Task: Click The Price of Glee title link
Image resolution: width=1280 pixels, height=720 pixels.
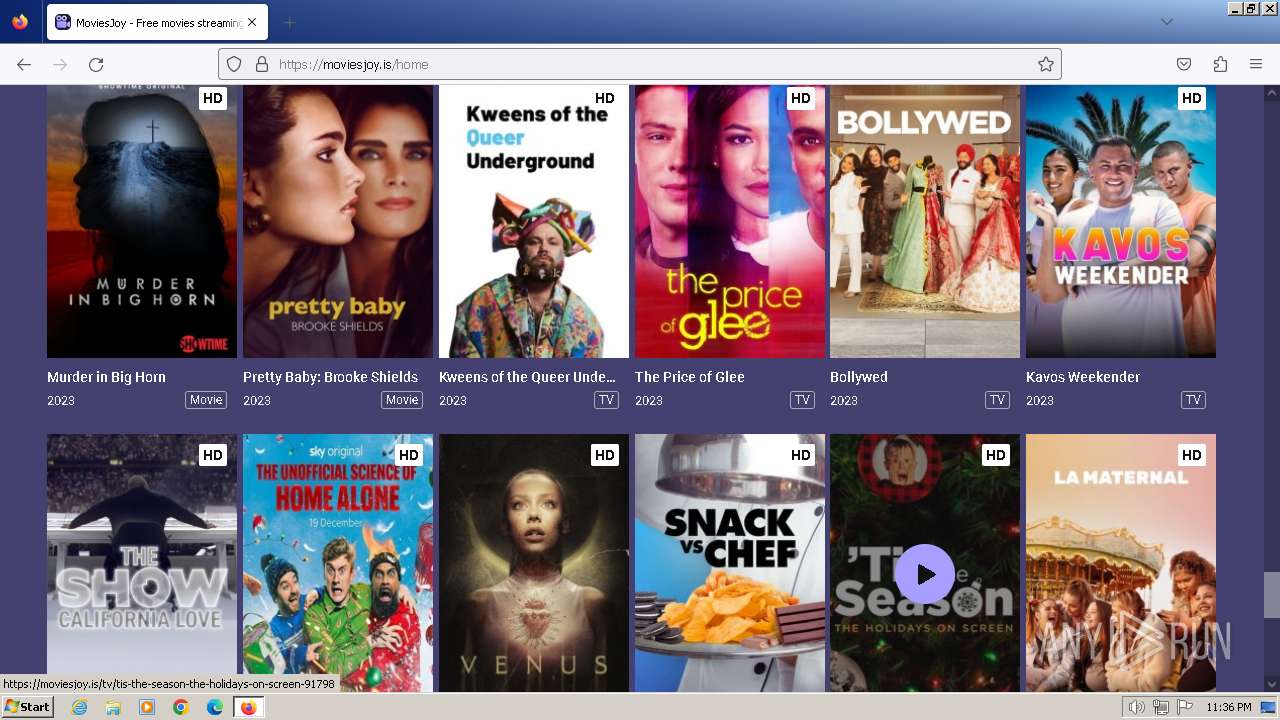Action: pos(689,377)
